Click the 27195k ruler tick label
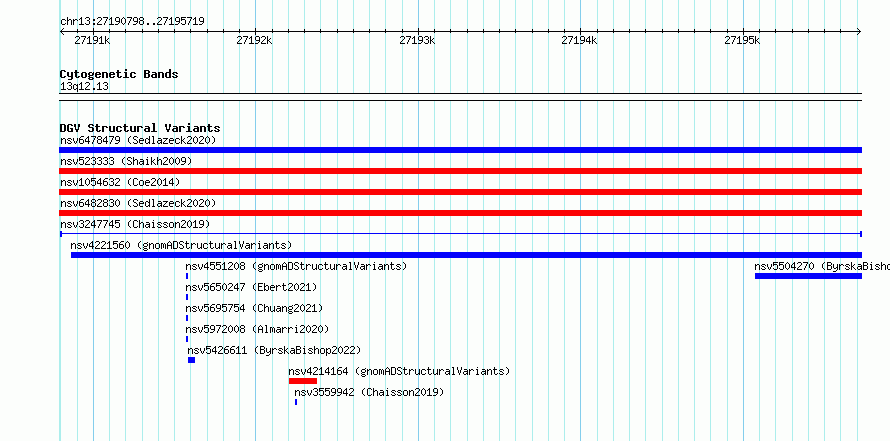Image resolution: width=890 pixels, height=441 pixels. pyautogui.click(x=742, y=40)
